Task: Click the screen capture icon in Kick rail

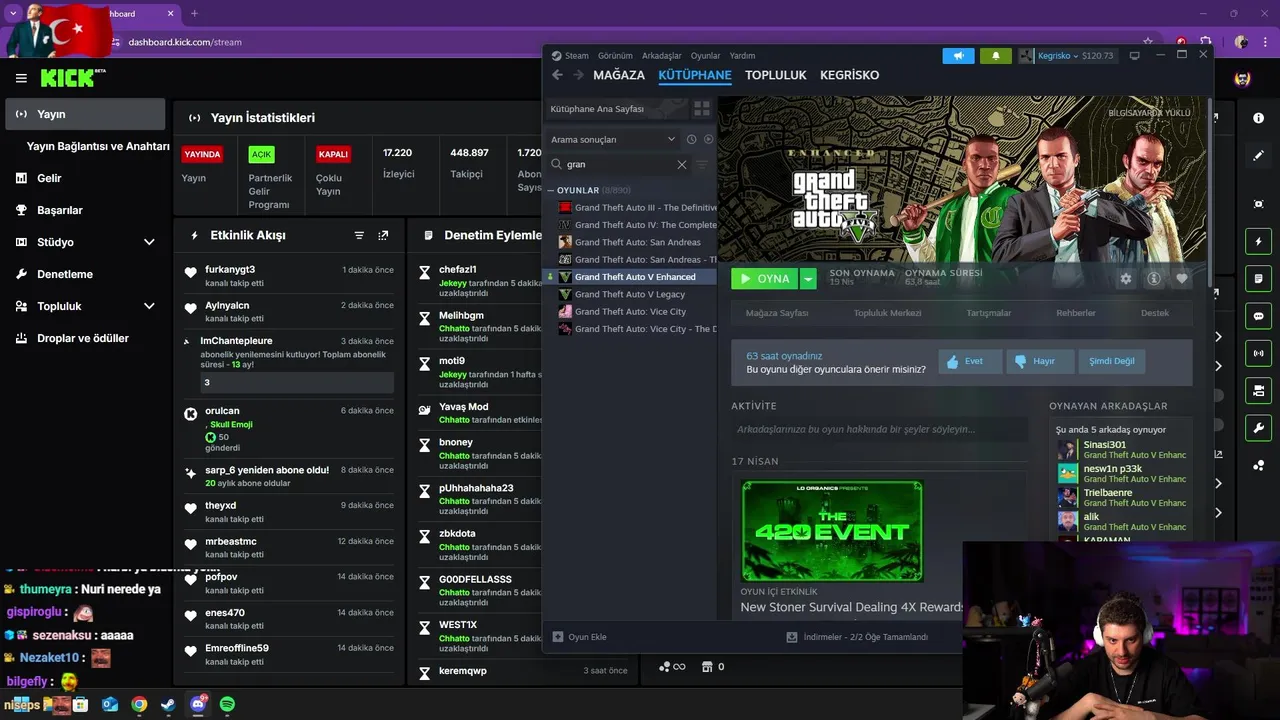Action: 1258,204
